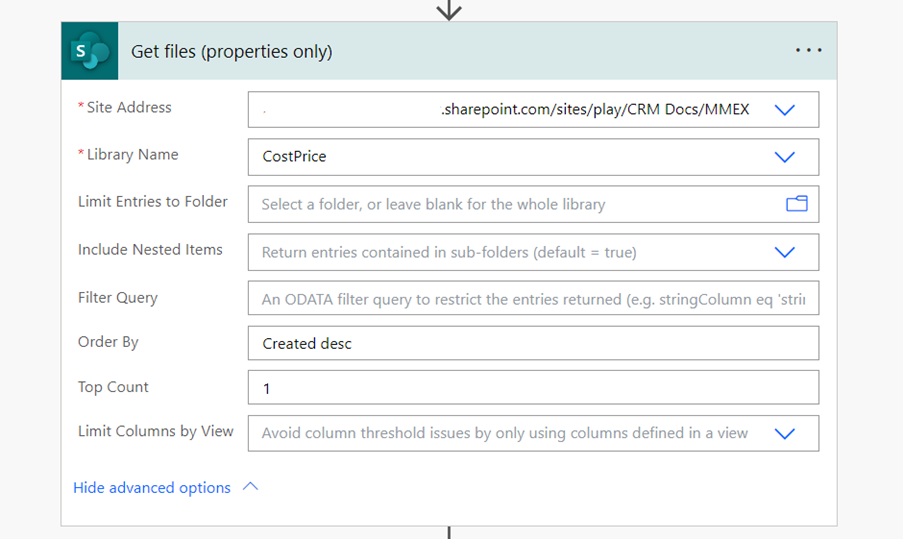This screenshot has height=539, width=903.
Task: Collapse advanced options with the chevron
Action: point(251,487)
